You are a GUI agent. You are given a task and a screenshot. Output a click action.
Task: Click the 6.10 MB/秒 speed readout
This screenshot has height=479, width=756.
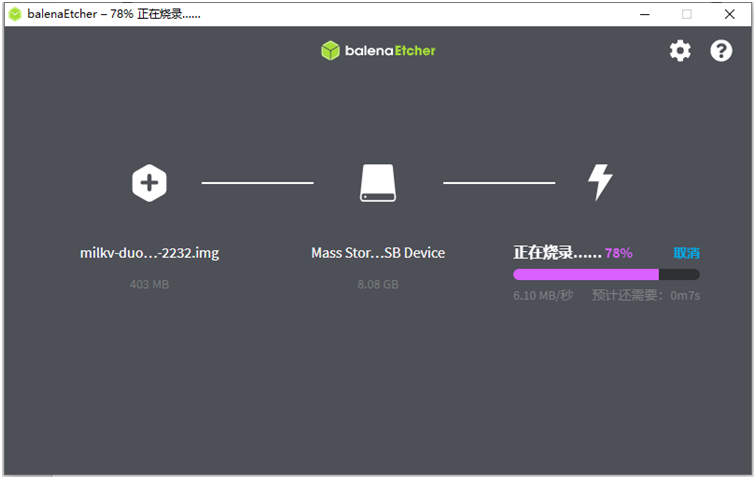pyautogui.click(x=543, y=295)
